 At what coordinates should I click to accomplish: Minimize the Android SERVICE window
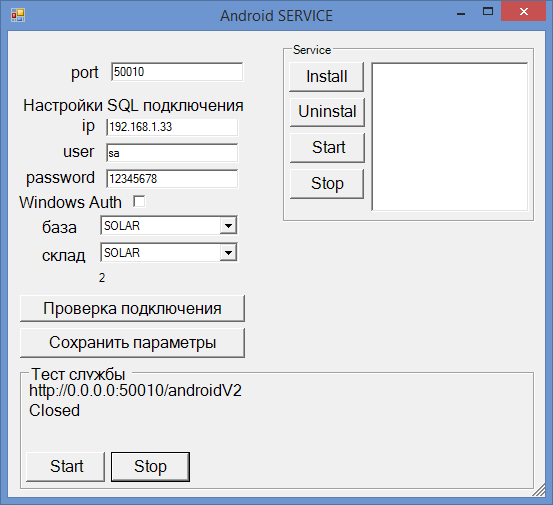point(461,13)
